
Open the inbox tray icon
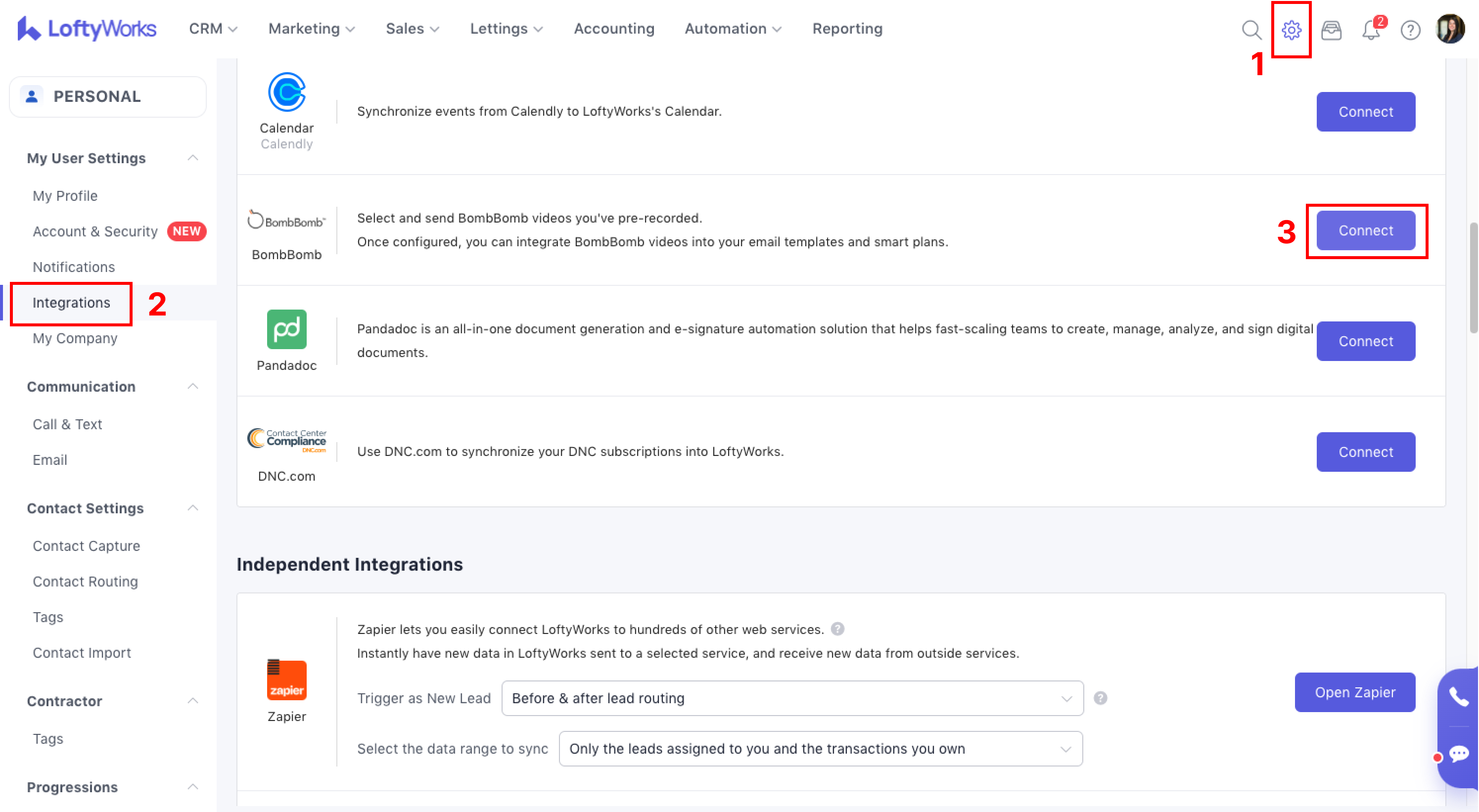(1331, 29)
